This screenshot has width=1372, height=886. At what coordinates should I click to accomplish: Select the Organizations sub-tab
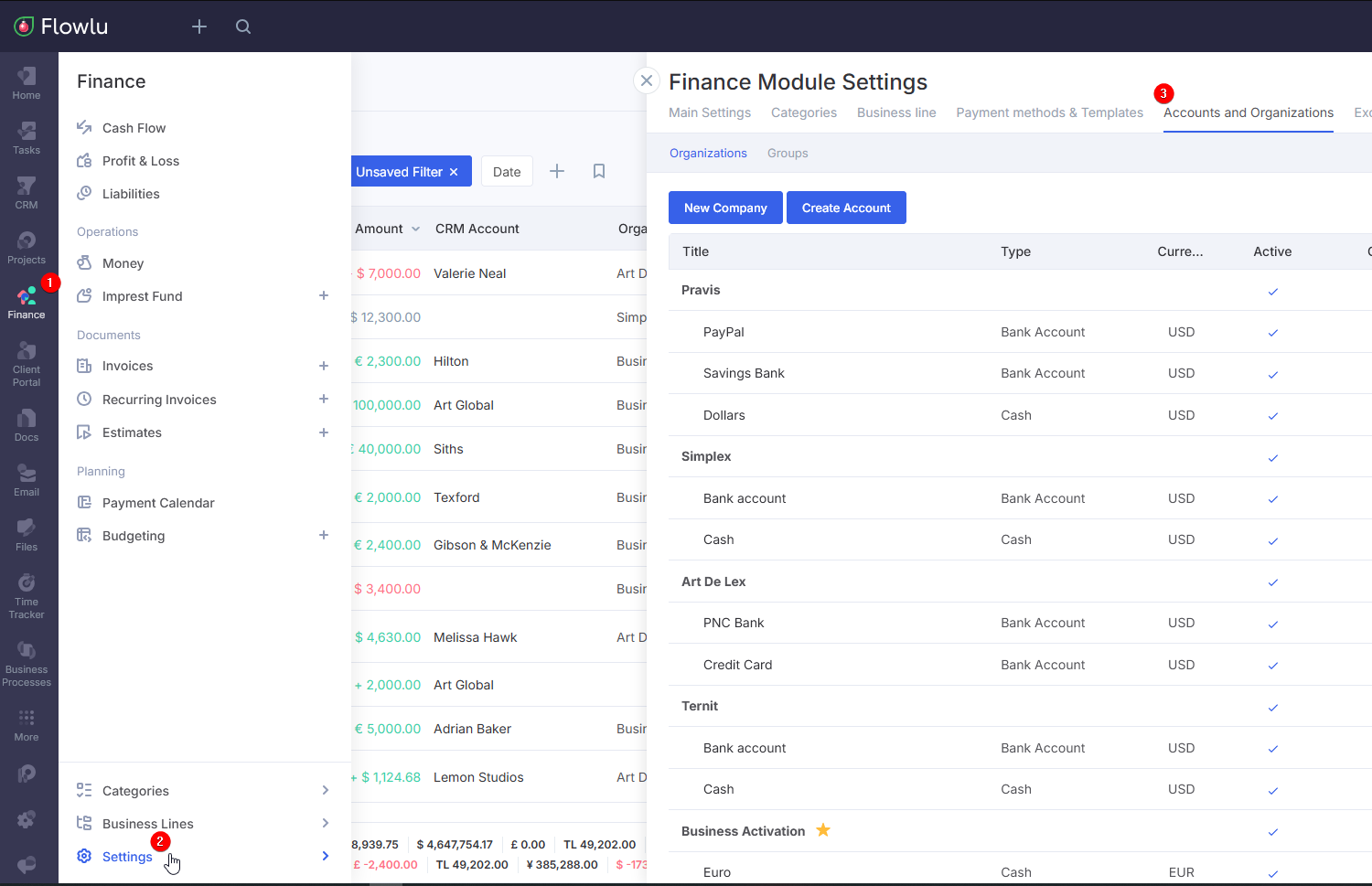pos(708,153)
